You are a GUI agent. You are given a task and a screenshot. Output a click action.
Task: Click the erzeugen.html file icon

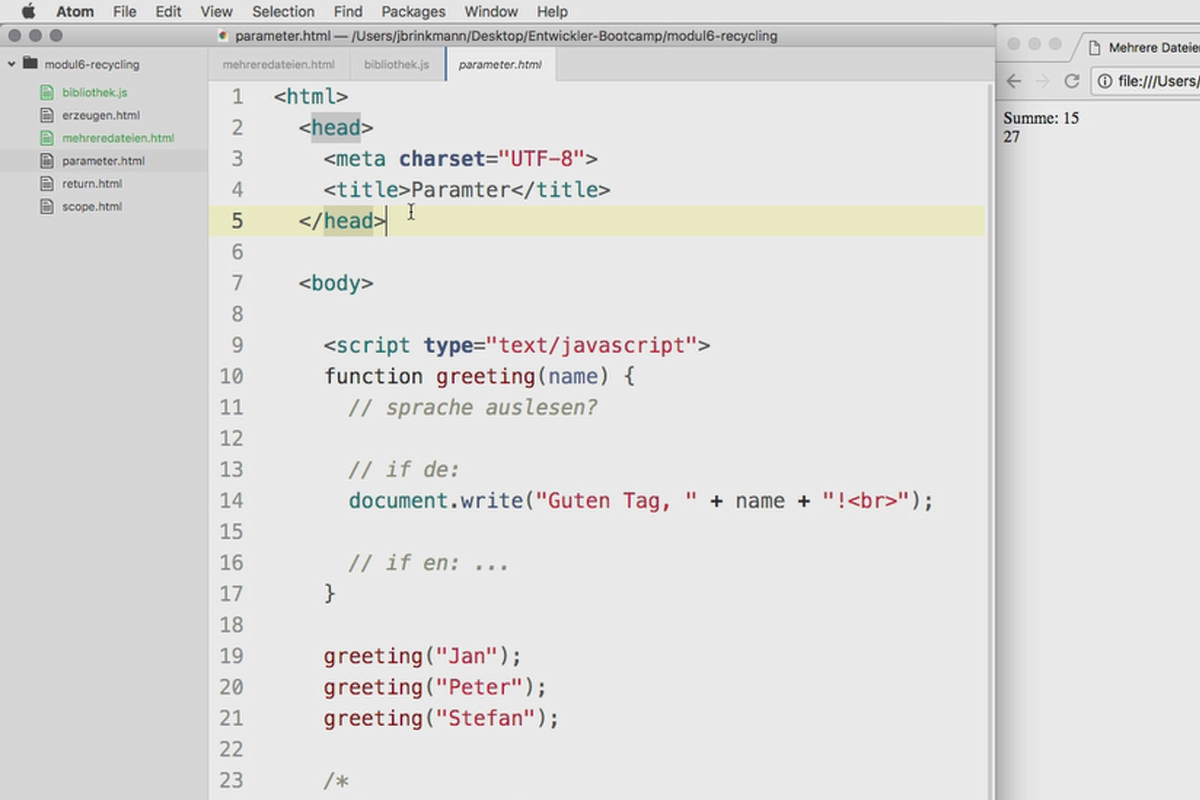45,115
